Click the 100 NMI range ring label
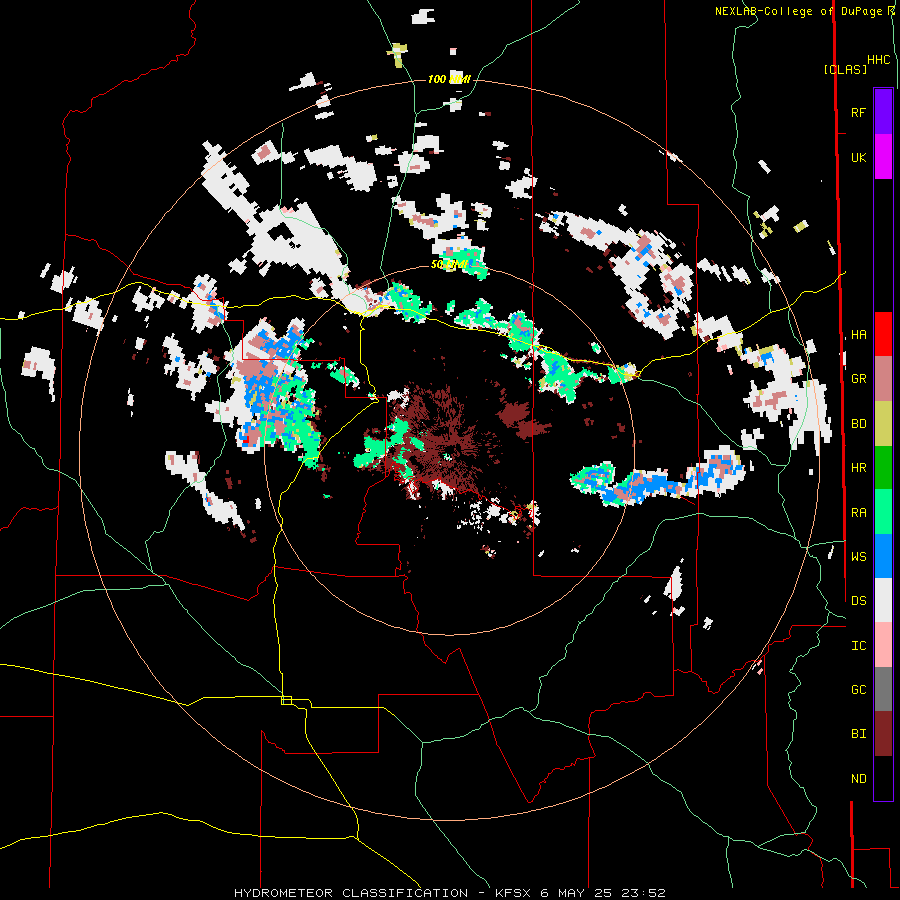This screenshot has height=900, width=900. (x=449, y=79)
